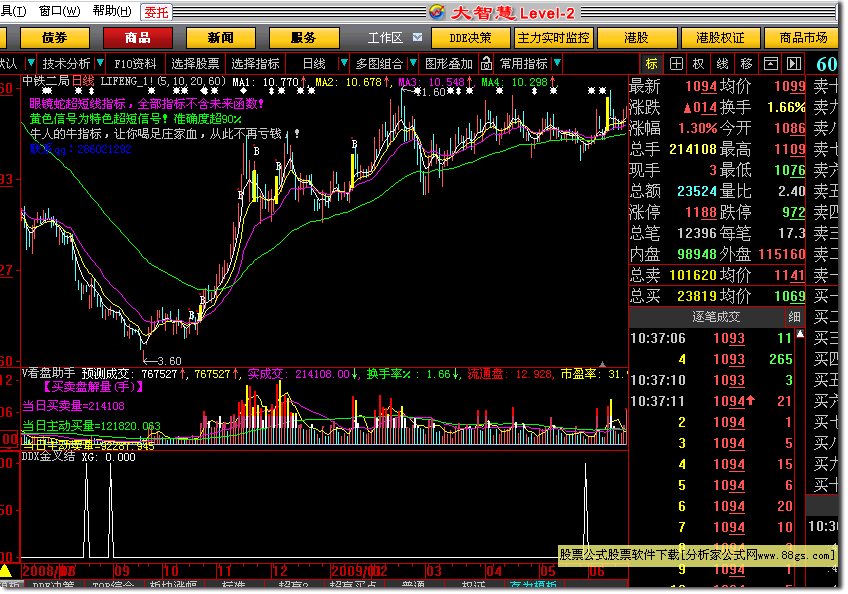The height and width of the screenshot is (594, 848).
Task: Select the 2008/08 timeline marker
Action: 49,571
